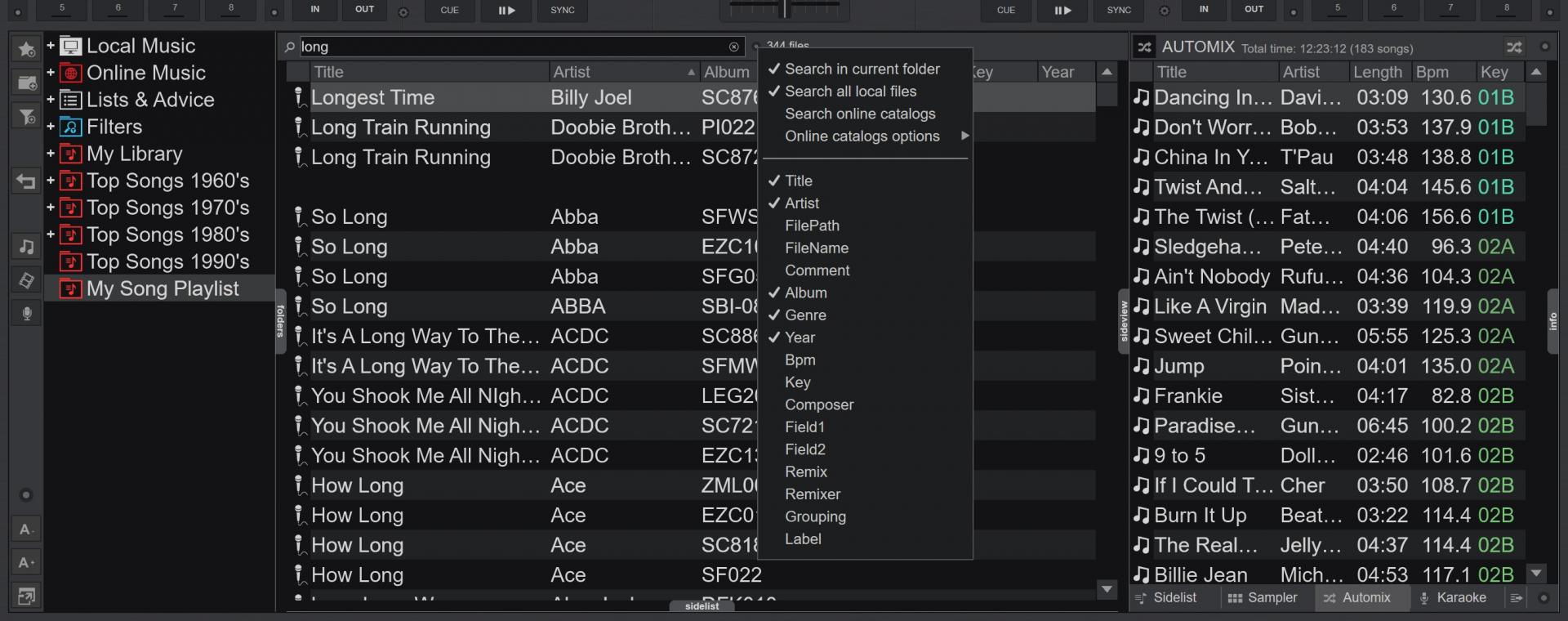Show video files with the film icon
This screenshot has width=1568, height=621.
[x=26, y=280]
